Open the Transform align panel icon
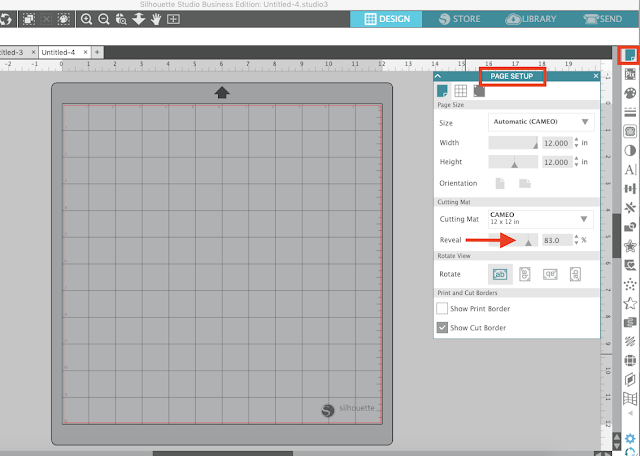 point(630,189)
